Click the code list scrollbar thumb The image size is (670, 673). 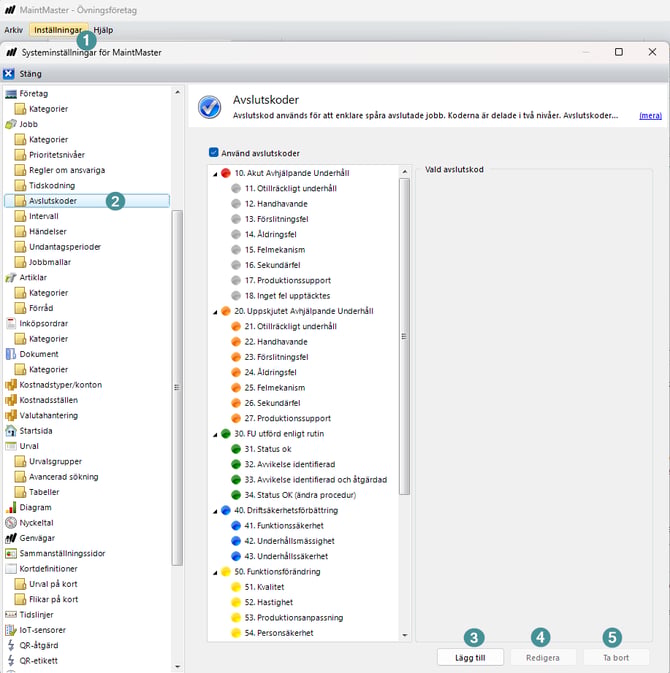404,336
